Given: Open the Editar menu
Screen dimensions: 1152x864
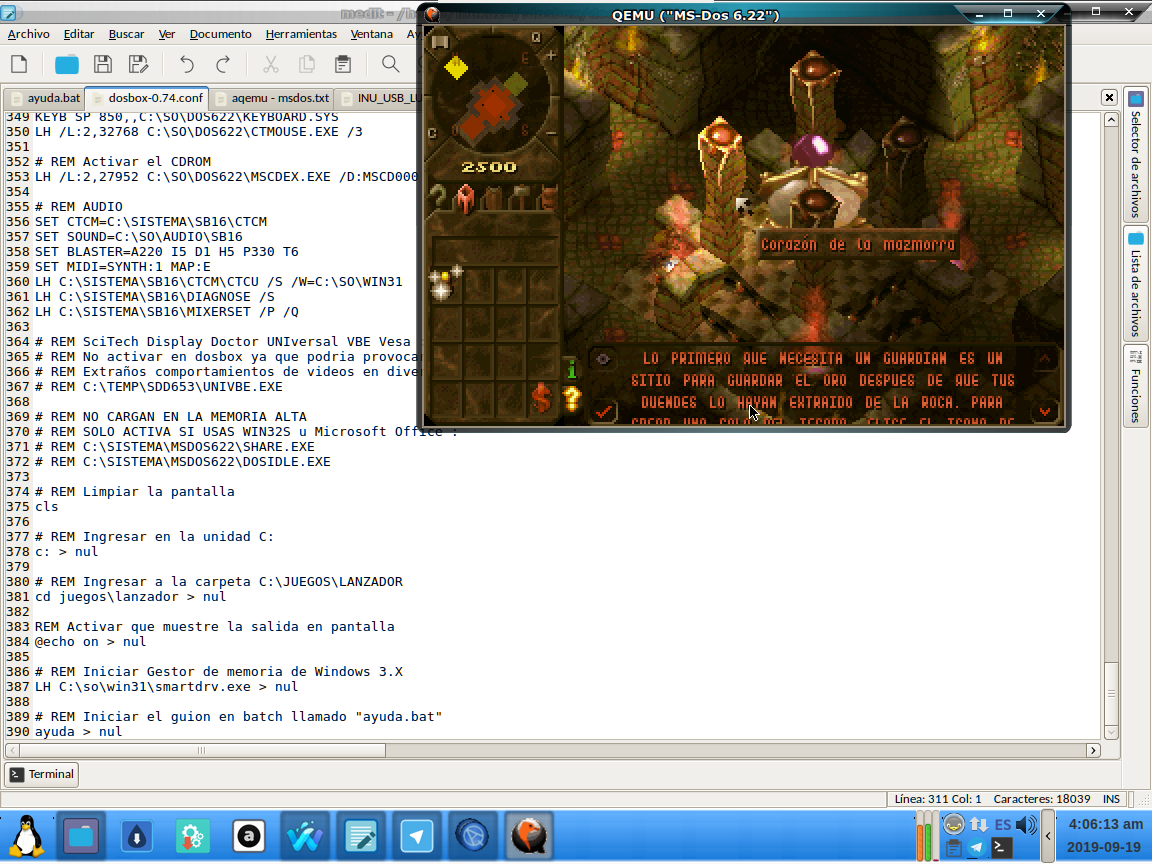Looking at the screenshot, I should 79,34.
